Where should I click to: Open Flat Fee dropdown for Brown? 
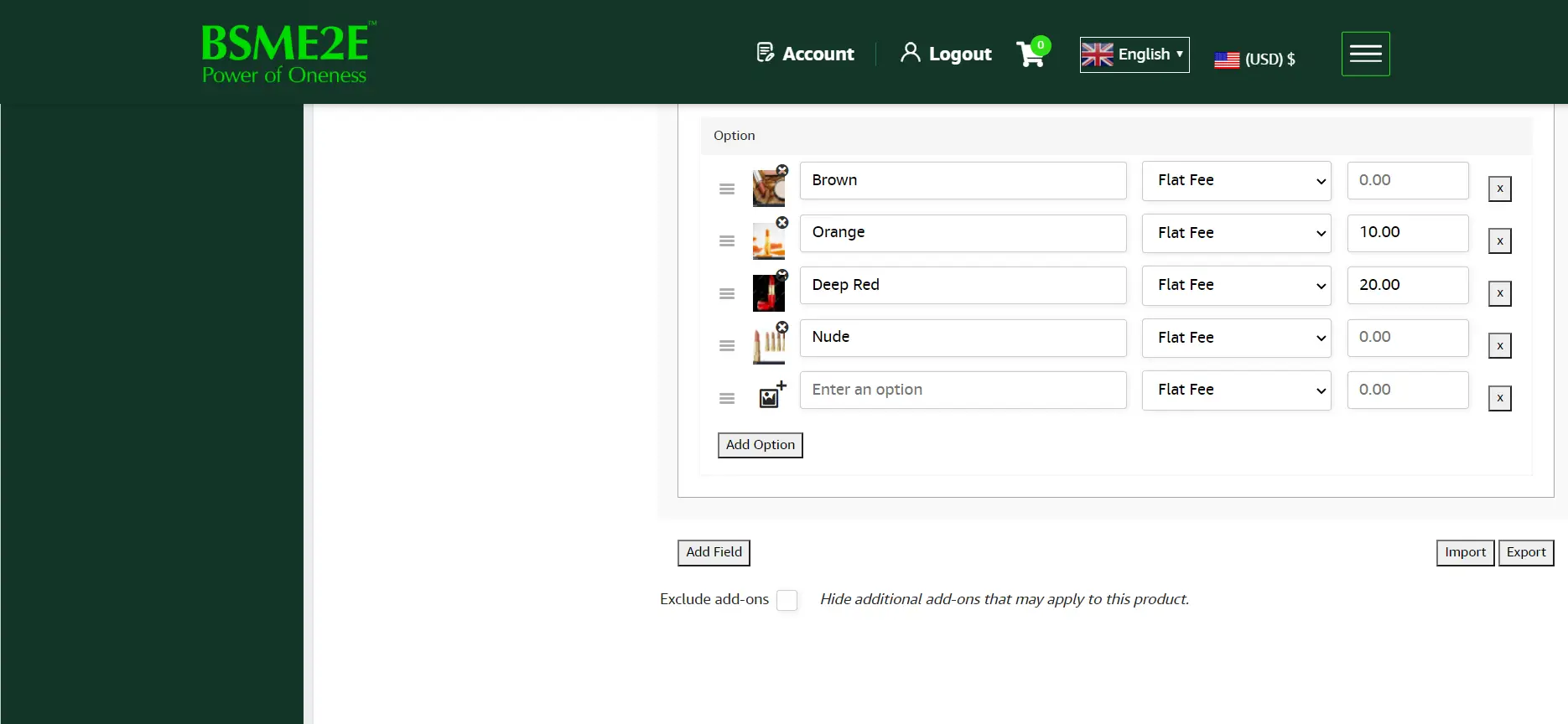[x=1237, y=181]
